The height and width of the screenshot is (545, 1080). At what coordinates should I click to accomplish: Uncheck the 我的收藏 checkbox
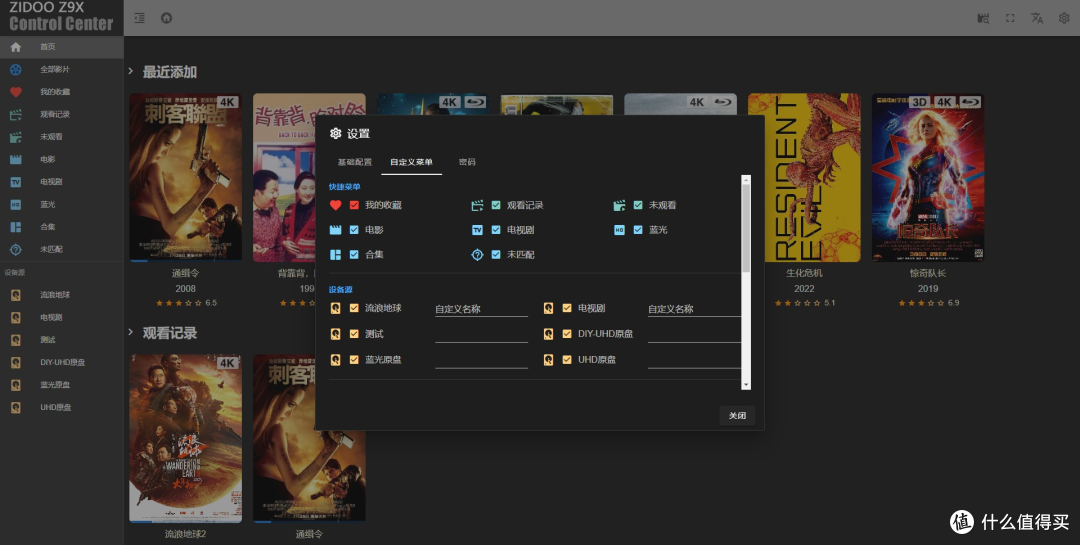click(x=354, y=205)
